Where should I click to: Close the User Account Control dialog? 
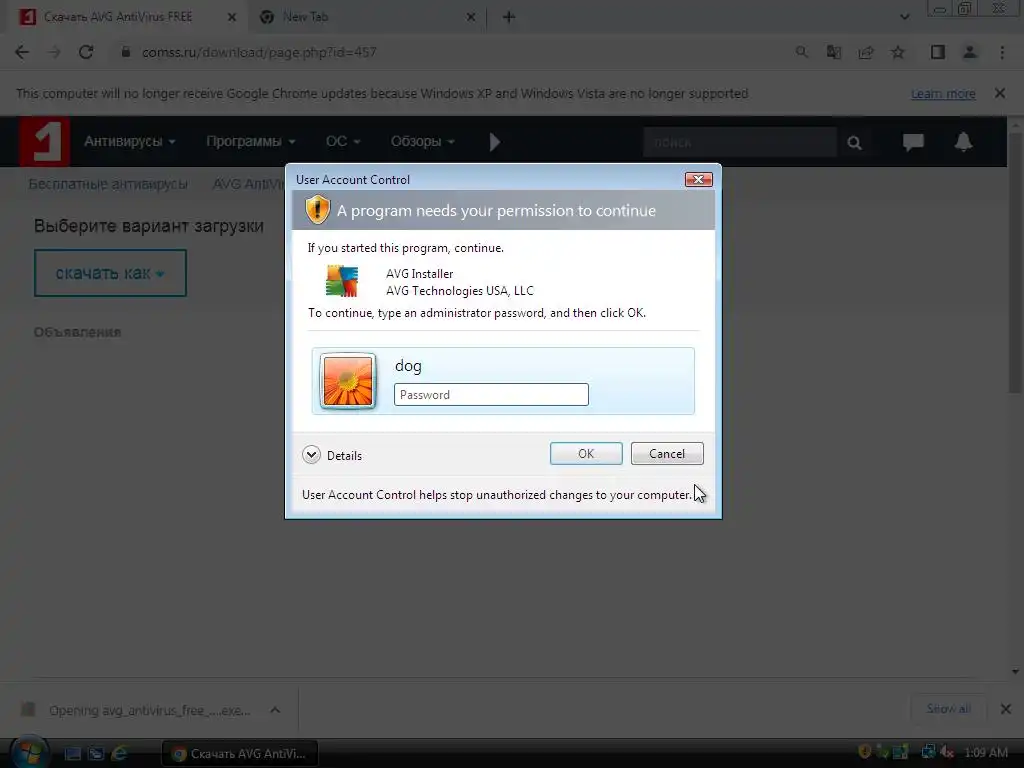click(698, 180)
